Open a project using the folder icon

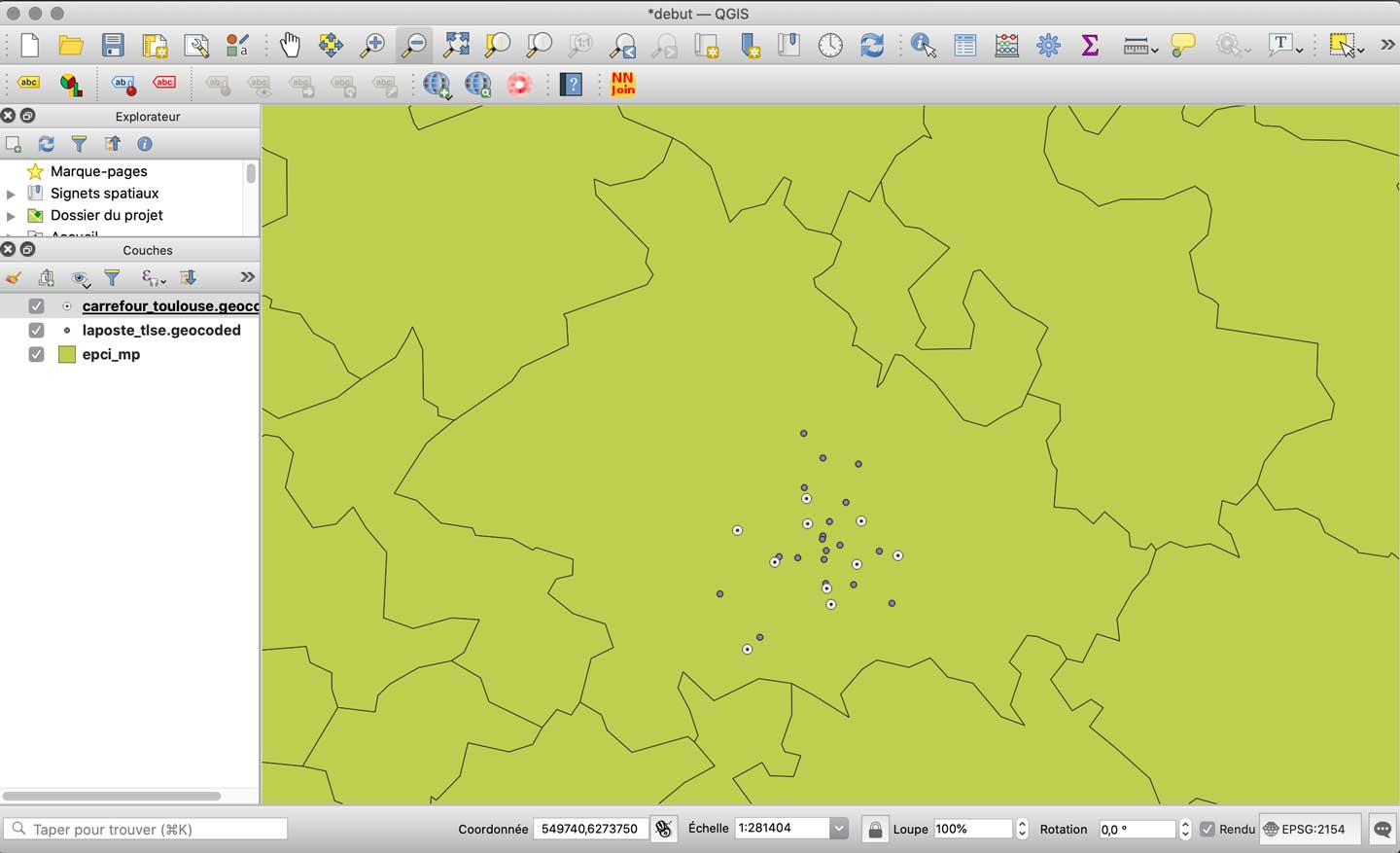[71, 45]
